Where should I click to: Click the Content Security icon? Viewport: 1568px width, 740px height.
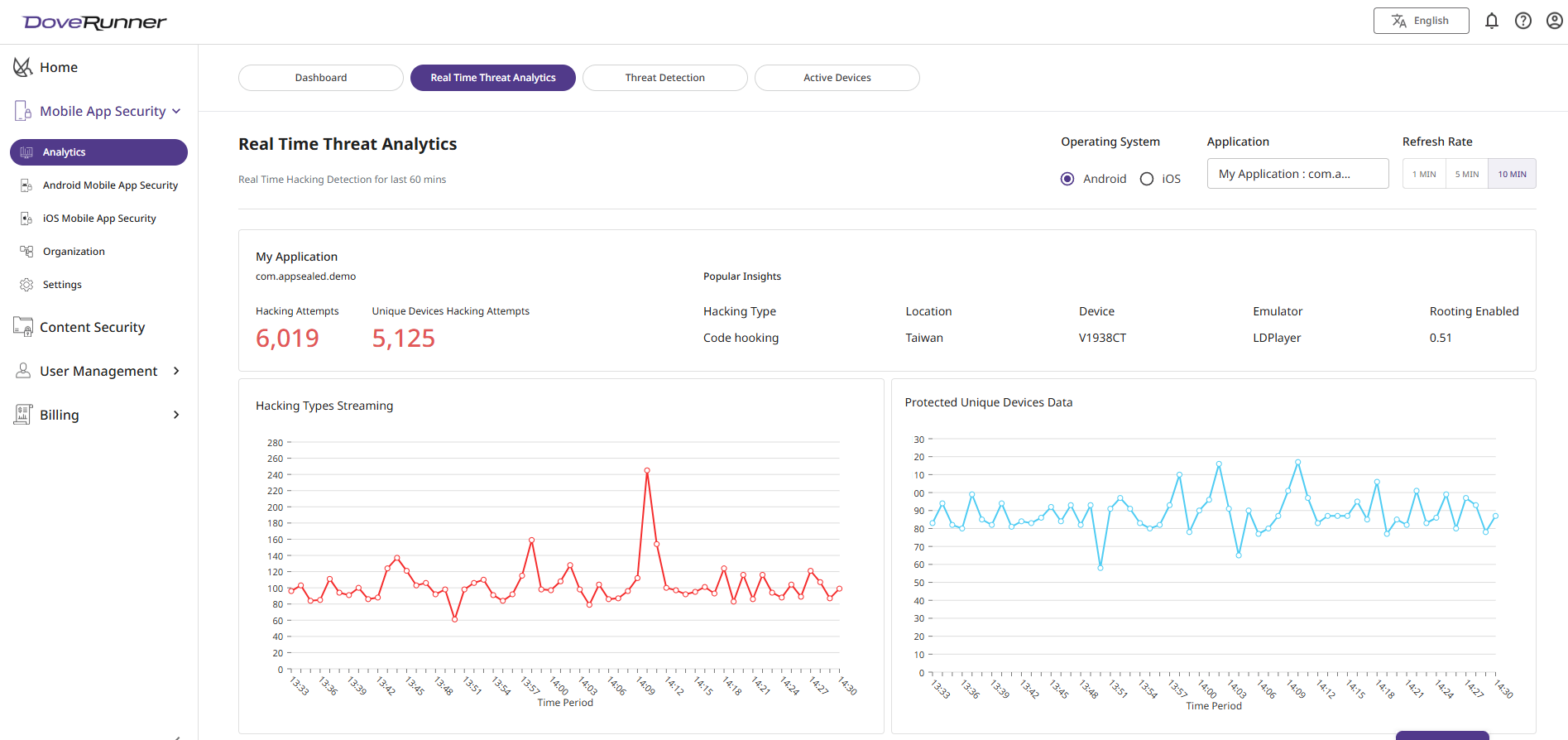coord(23,327)
